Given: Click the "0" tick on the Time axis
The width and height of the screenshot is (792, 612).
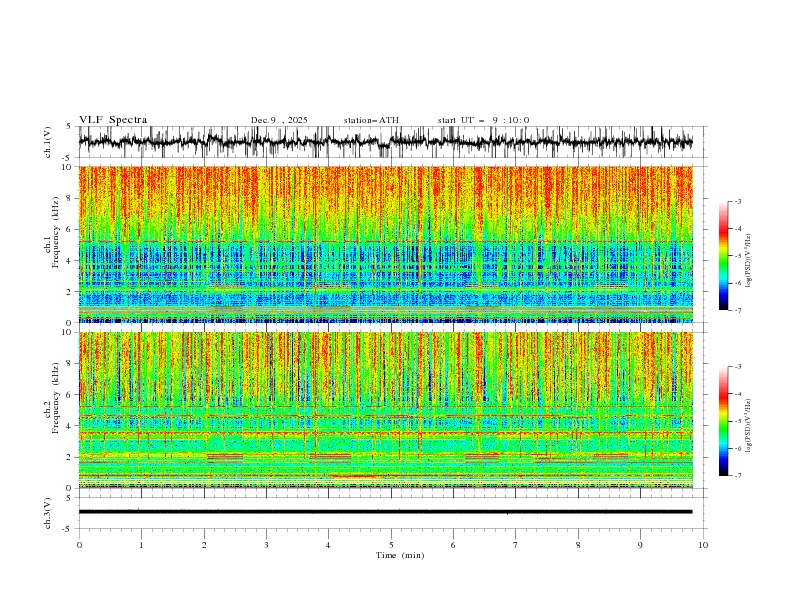Looking at the screenshot, I should (79, 545).
